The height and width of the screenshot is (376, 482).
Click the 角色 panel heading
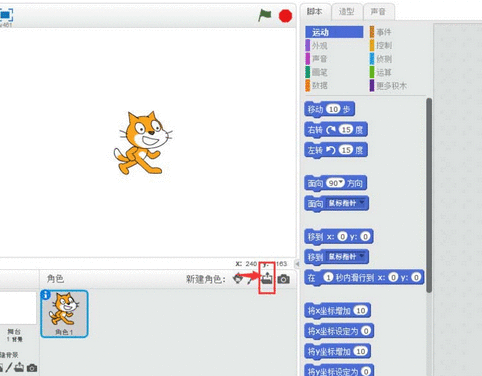coord(55,278)
